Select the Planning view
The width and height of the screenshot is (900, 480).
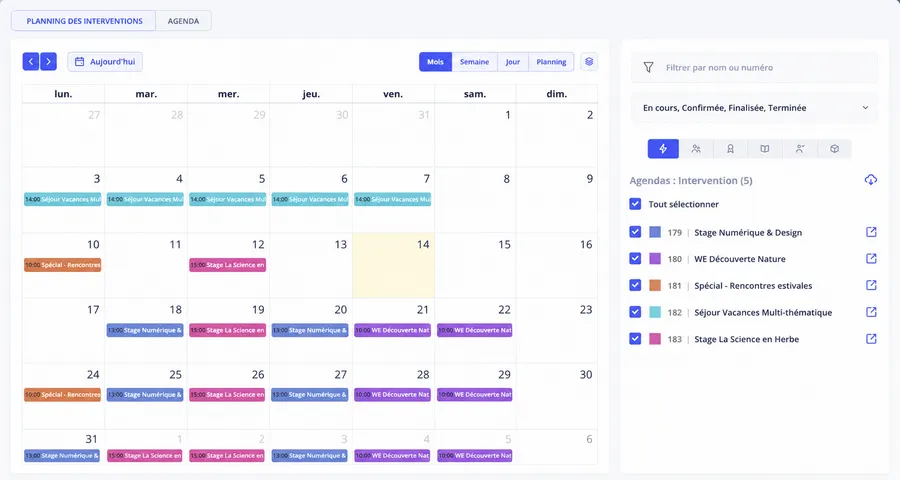pyautogui.click(x=551, y=62)
